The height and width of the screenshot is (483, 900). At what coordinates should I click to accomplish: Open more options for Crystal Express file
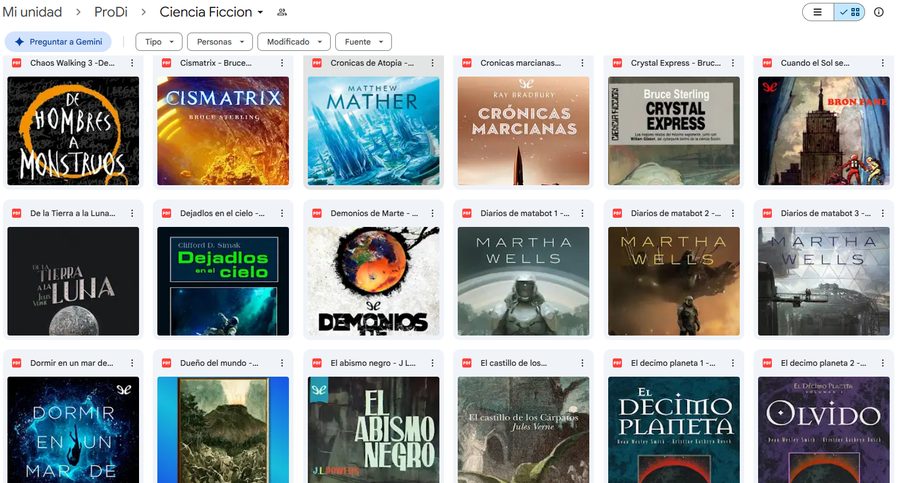[732, 63]
